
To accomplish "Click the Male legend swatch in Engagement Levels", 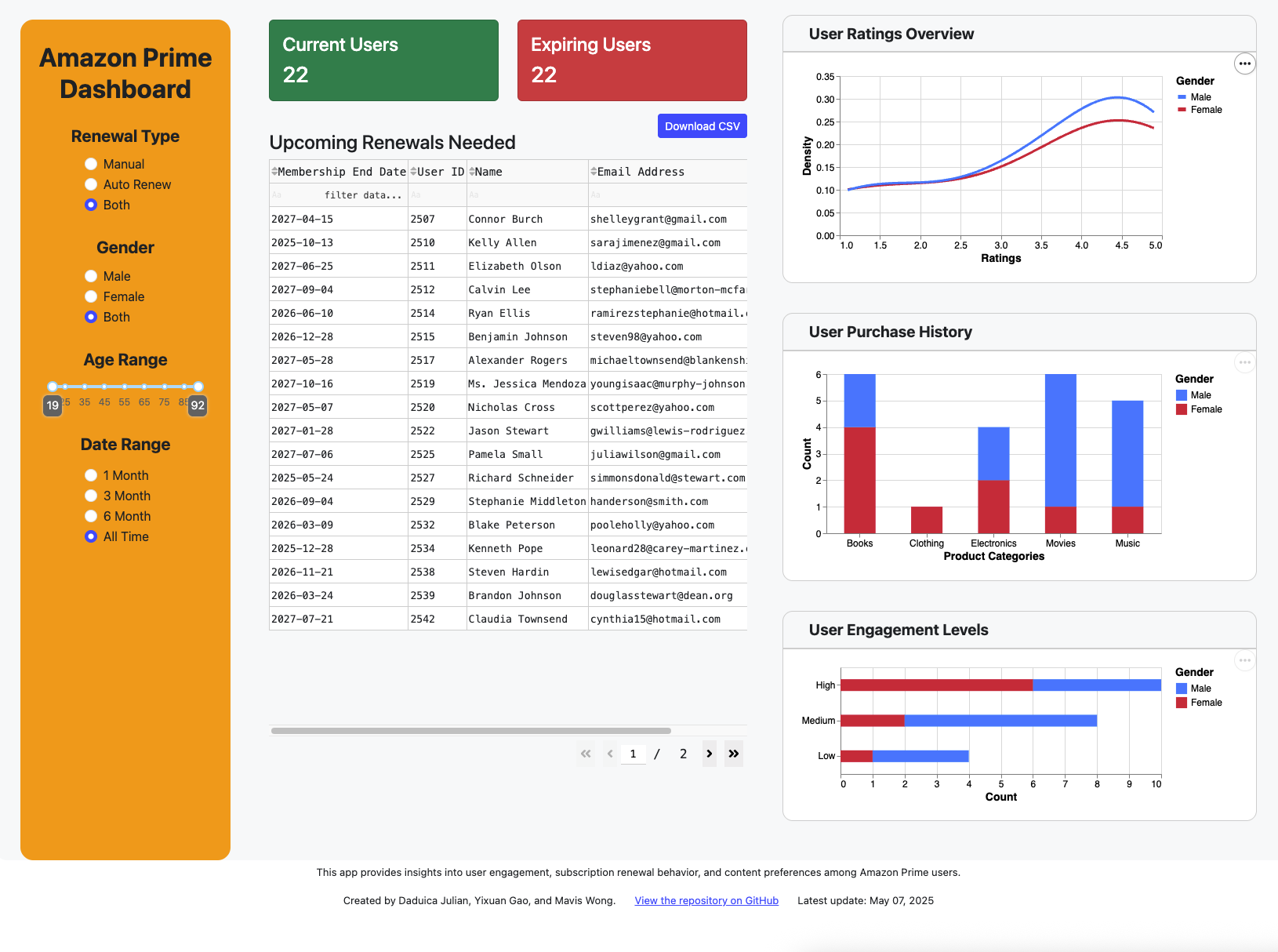I will click(x=1182, y=689).
